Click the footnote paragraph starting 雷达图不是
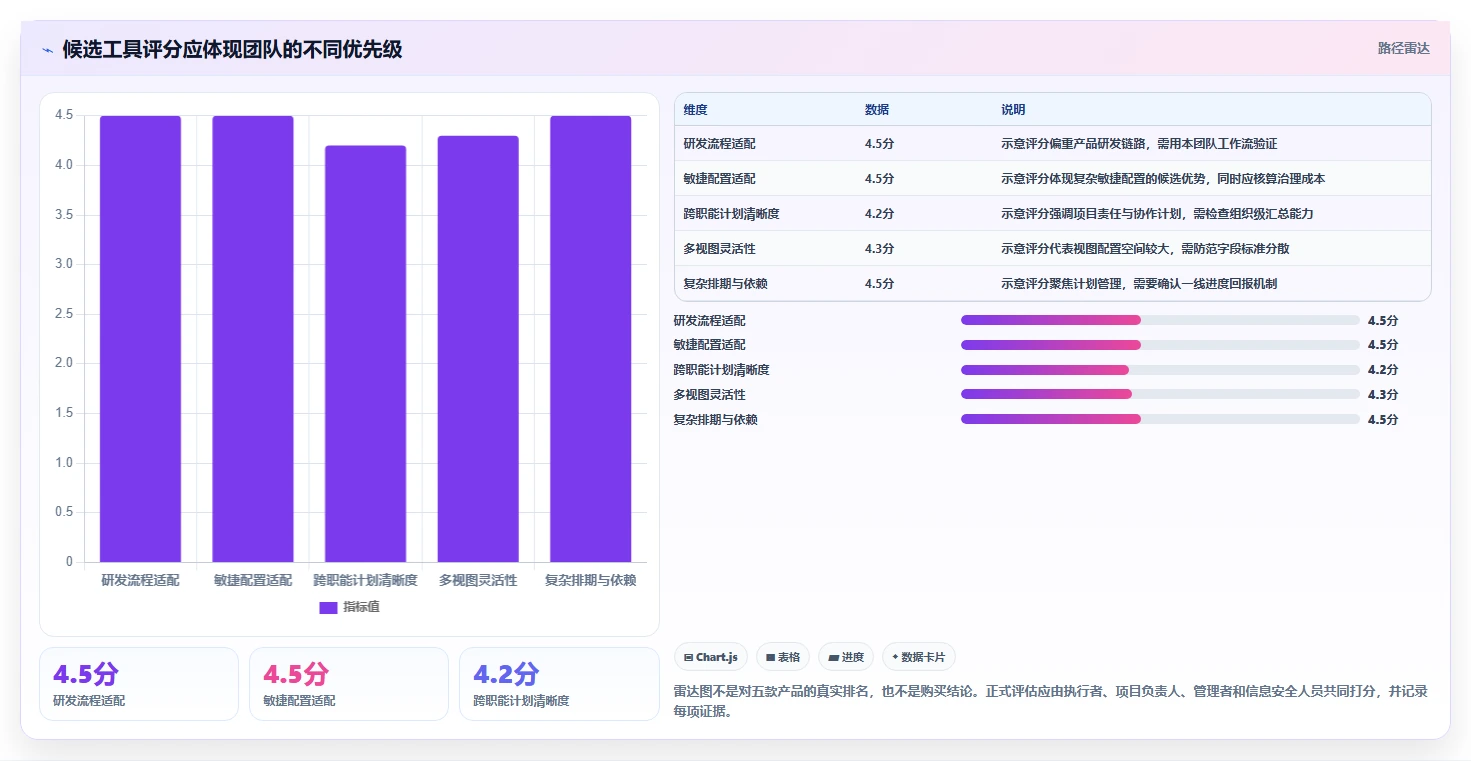 (x=1051, y=701)
